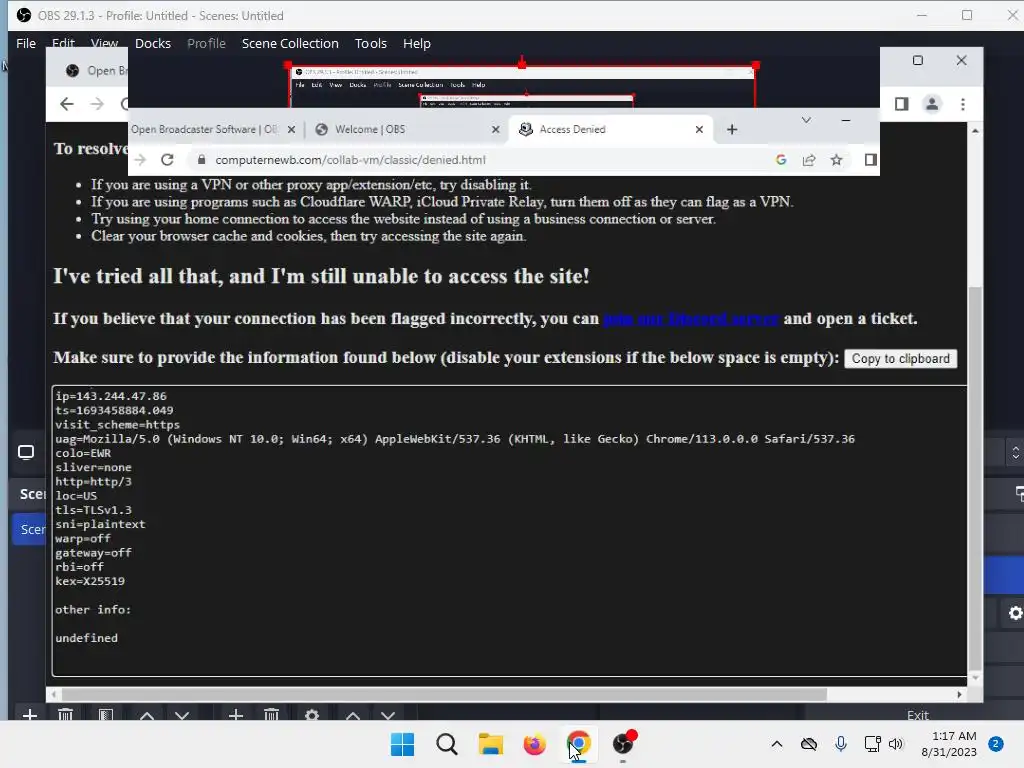Move scene up with first up arrow
Screen dimensions: 1024x768
147,716
